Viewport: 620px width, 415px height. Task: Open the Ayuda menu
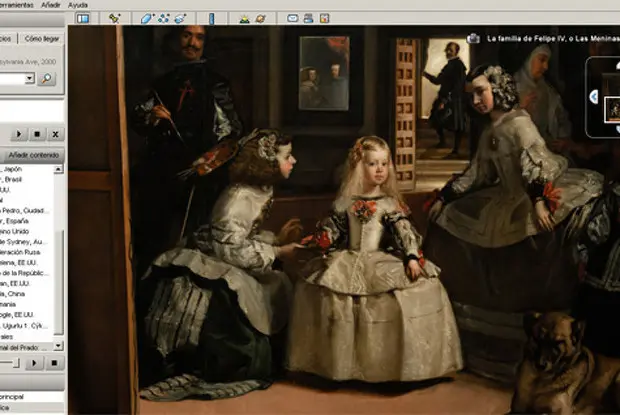click(78, 5)
